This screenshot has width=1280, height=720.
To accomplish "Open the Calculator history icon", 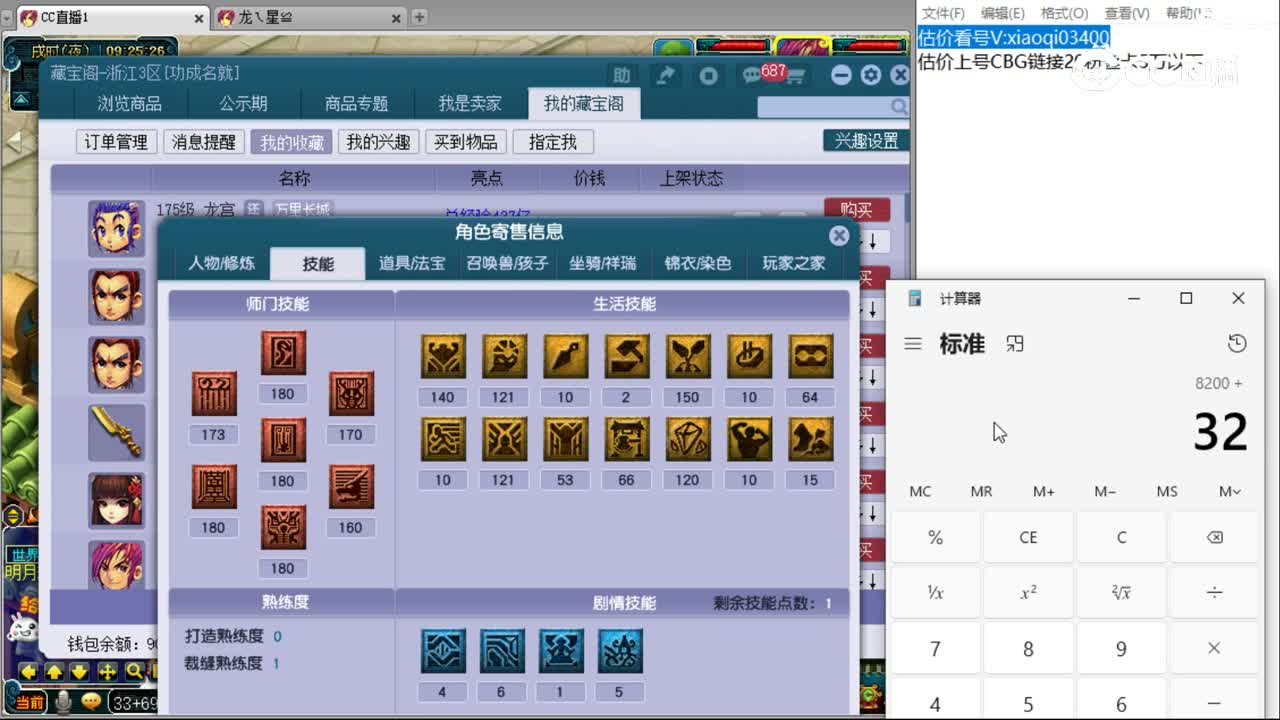I will (1237, 343).
